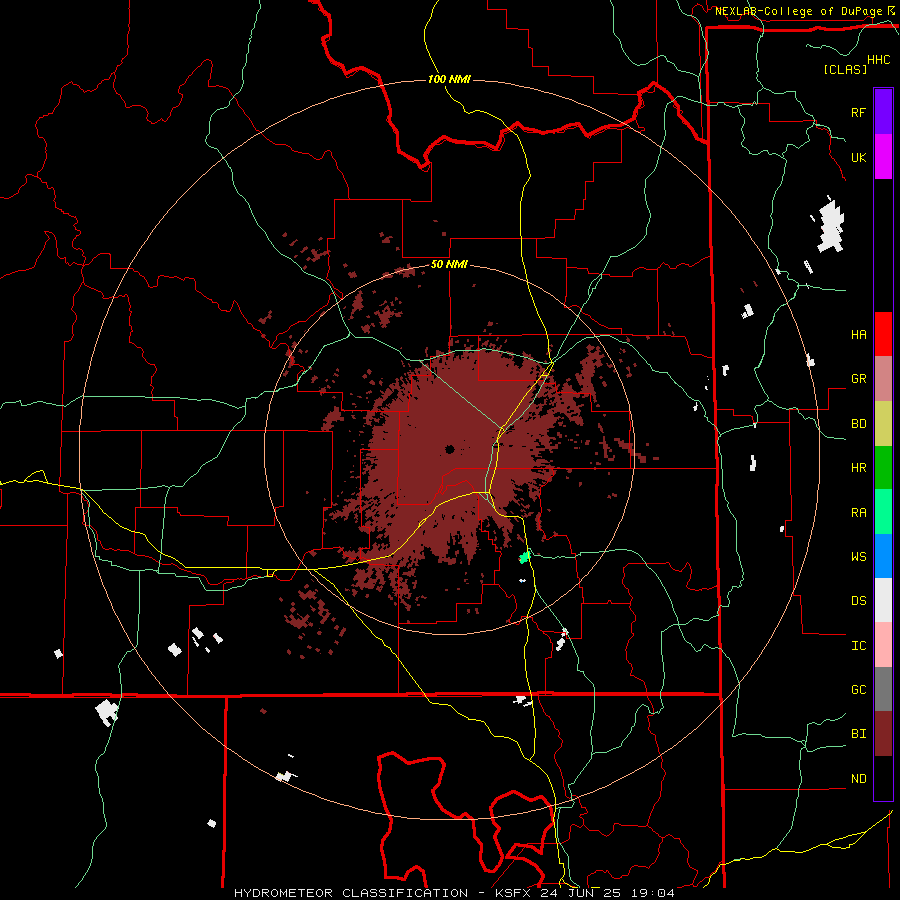
Task: Click the green HR legend color swatch
Action: click(x=883, y=467)
